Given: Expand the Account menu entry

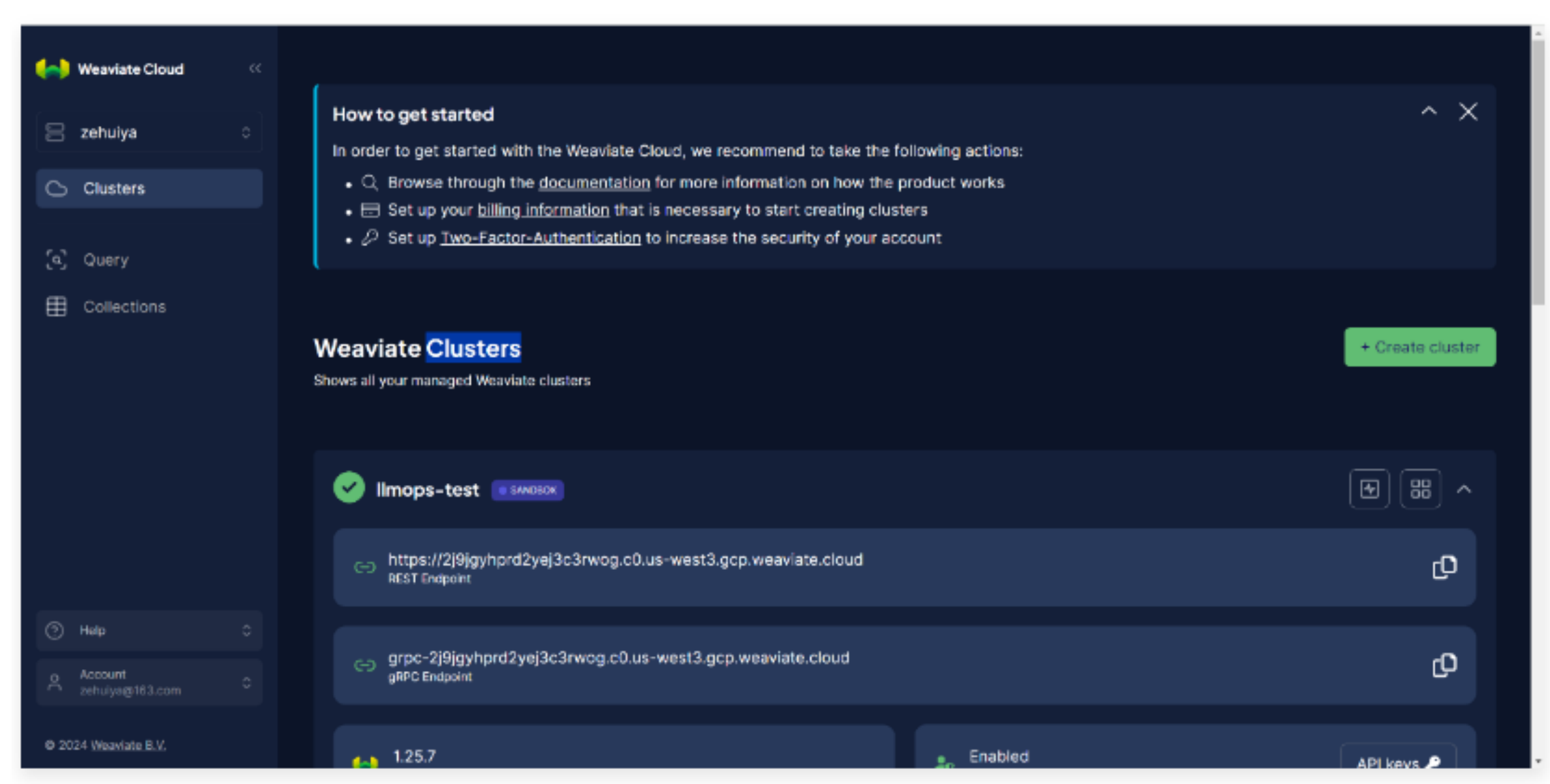Looking at the screenshot, I should tap(246, 682).
